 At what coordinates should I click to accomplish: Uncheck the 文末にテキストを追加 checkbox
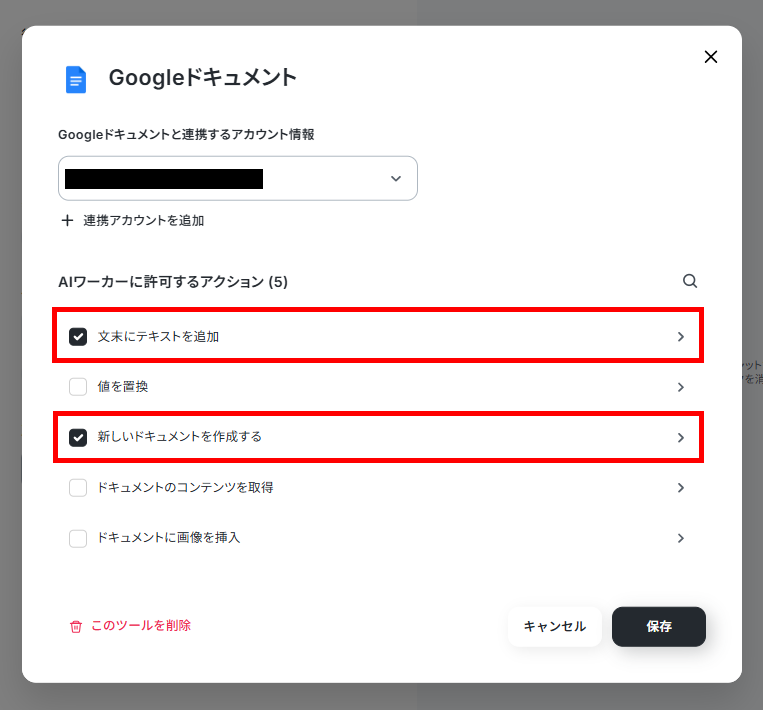[78, 337]
